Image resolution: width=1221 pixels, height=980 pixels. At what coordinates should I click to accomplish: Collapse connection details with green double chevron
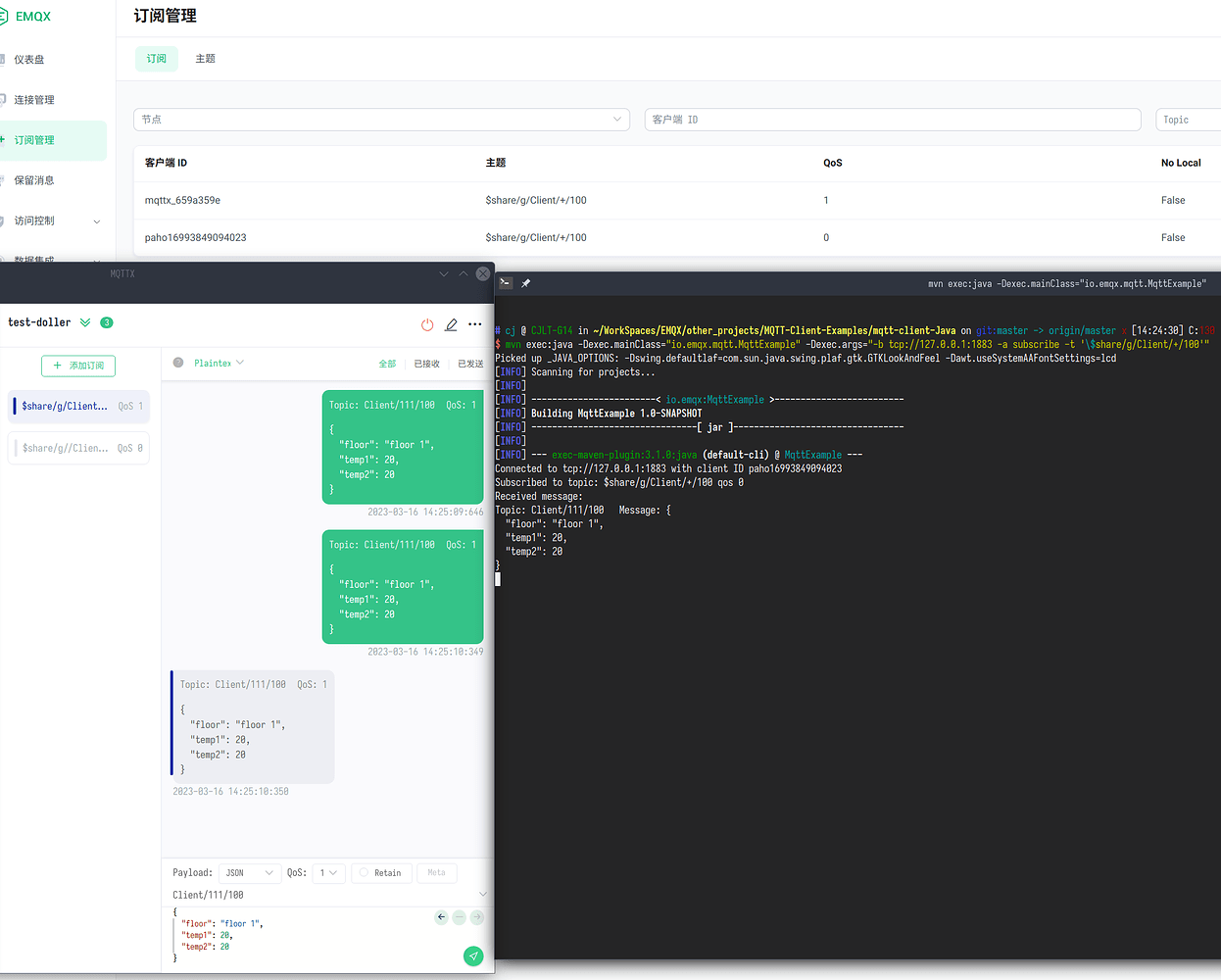[x=85, y=322]
